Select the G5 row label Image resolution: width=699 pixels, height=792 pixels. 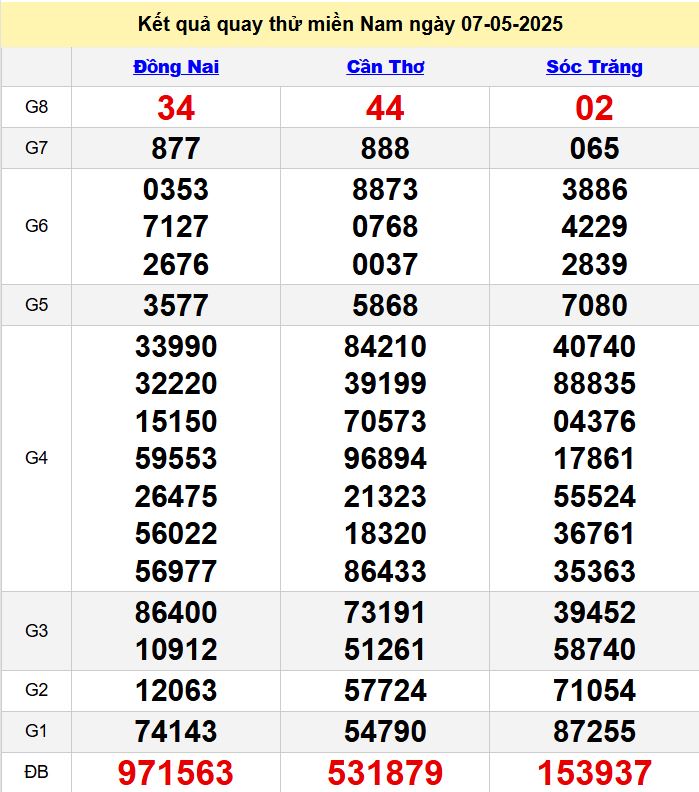[x=36, y=305]
